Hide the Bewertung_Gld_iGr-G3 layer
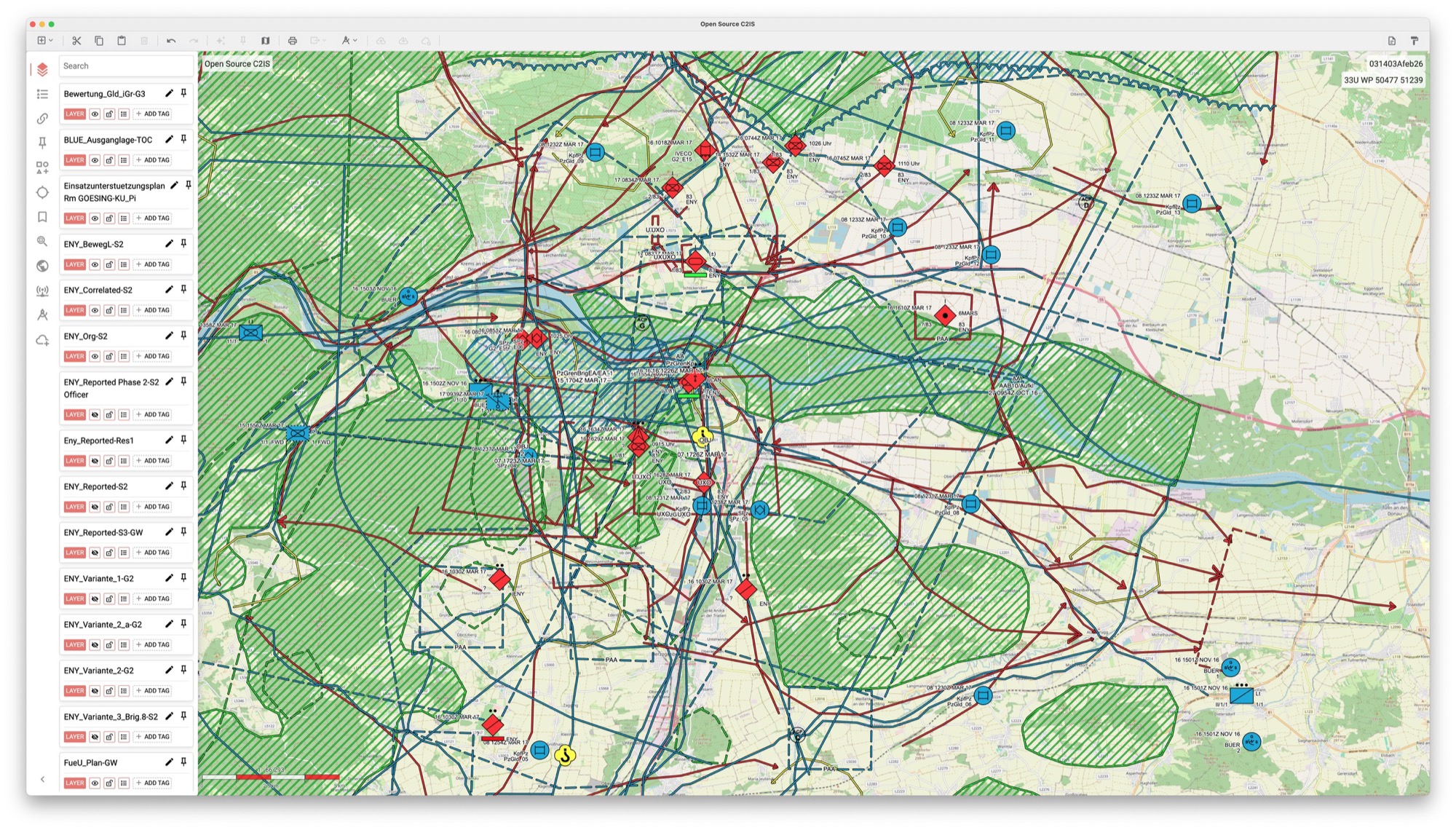This screenshot has width=1456, height=830. coord(95,114)
